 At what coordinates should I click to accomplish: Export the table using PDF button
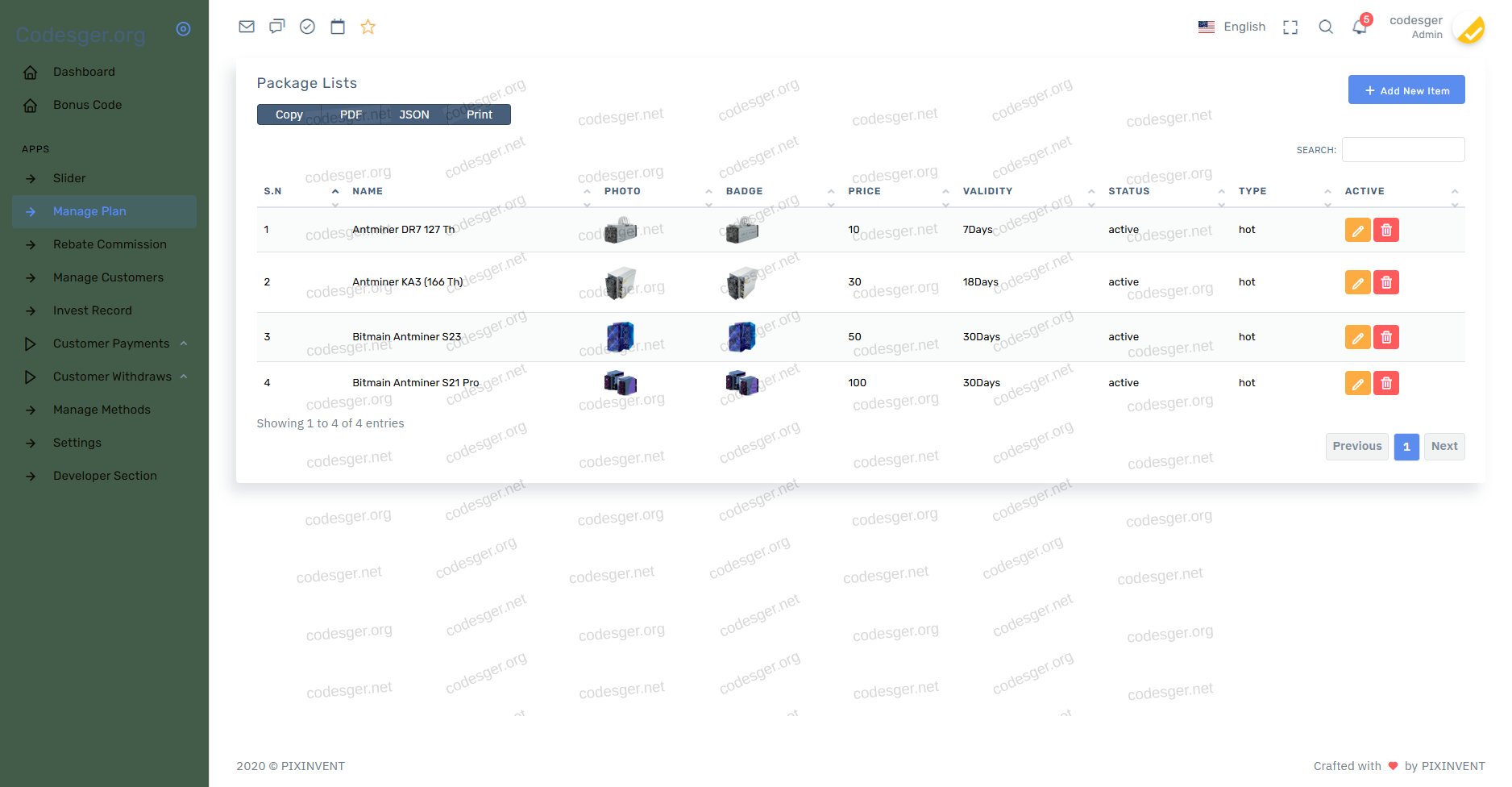[x=351, y=115]
